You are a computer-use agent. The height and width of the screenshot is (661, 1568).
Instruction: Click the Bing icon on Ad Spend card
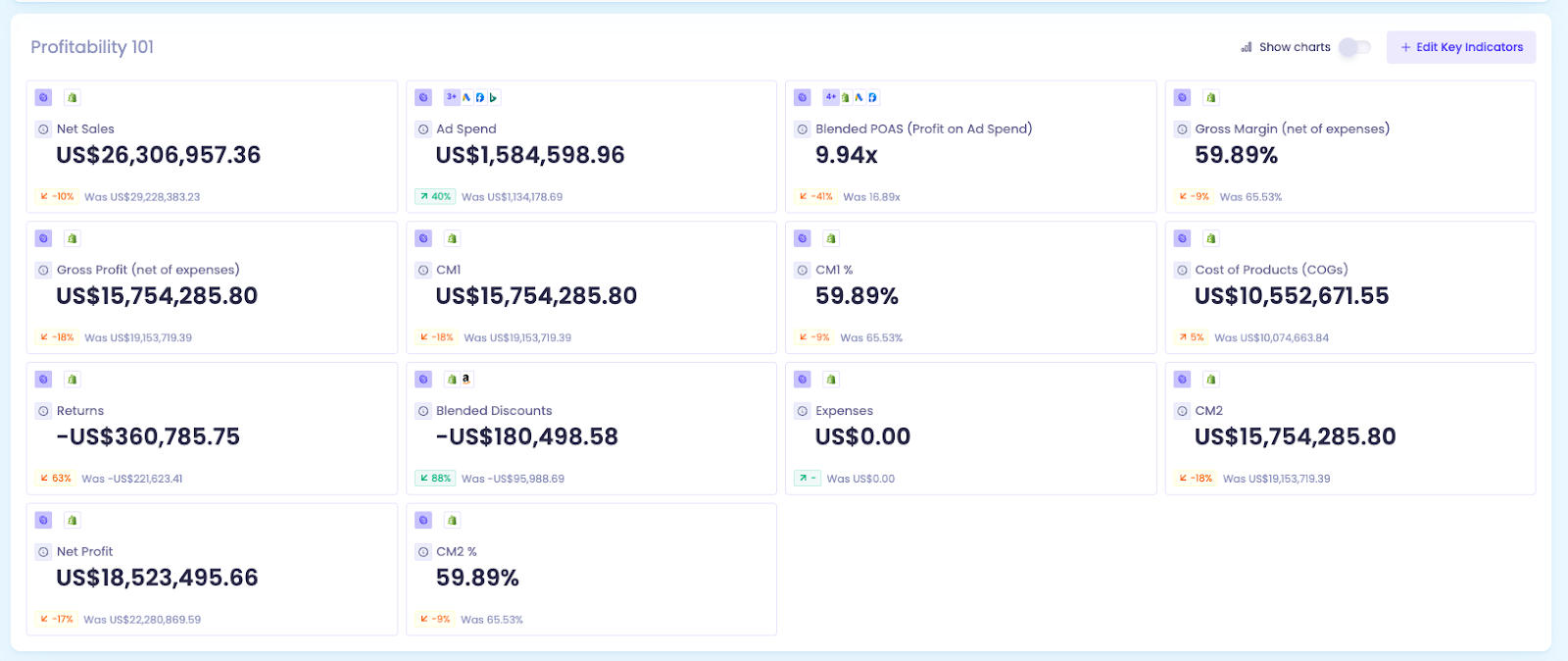(493, 97)
